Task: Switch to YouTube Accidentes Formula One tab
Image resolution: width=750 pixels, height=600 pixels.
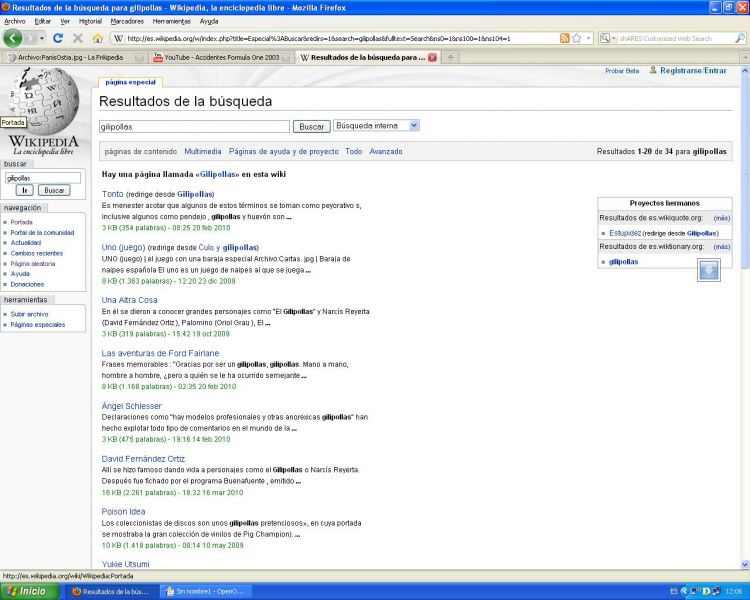Action: point(221,57)
